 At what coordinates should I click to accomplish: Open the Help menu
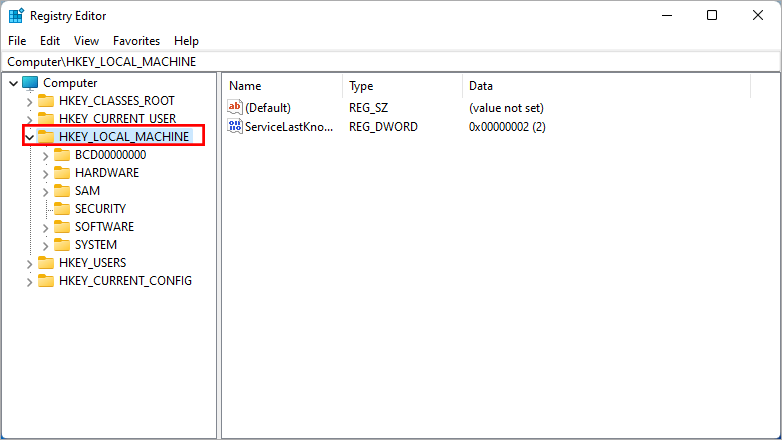[186, 41]
